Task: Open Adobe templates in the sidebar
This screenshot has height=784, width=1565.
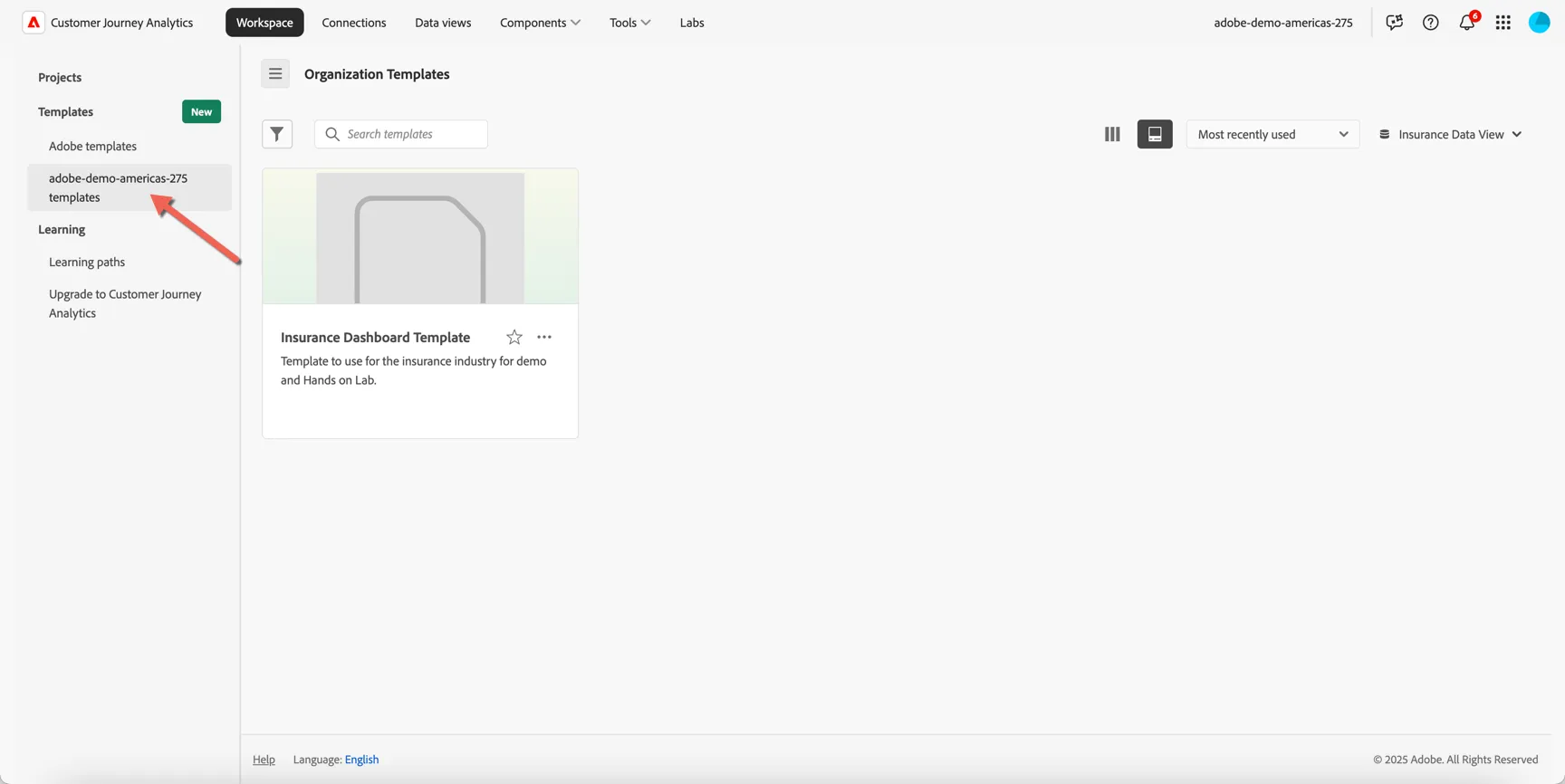Action: [93, 147]
